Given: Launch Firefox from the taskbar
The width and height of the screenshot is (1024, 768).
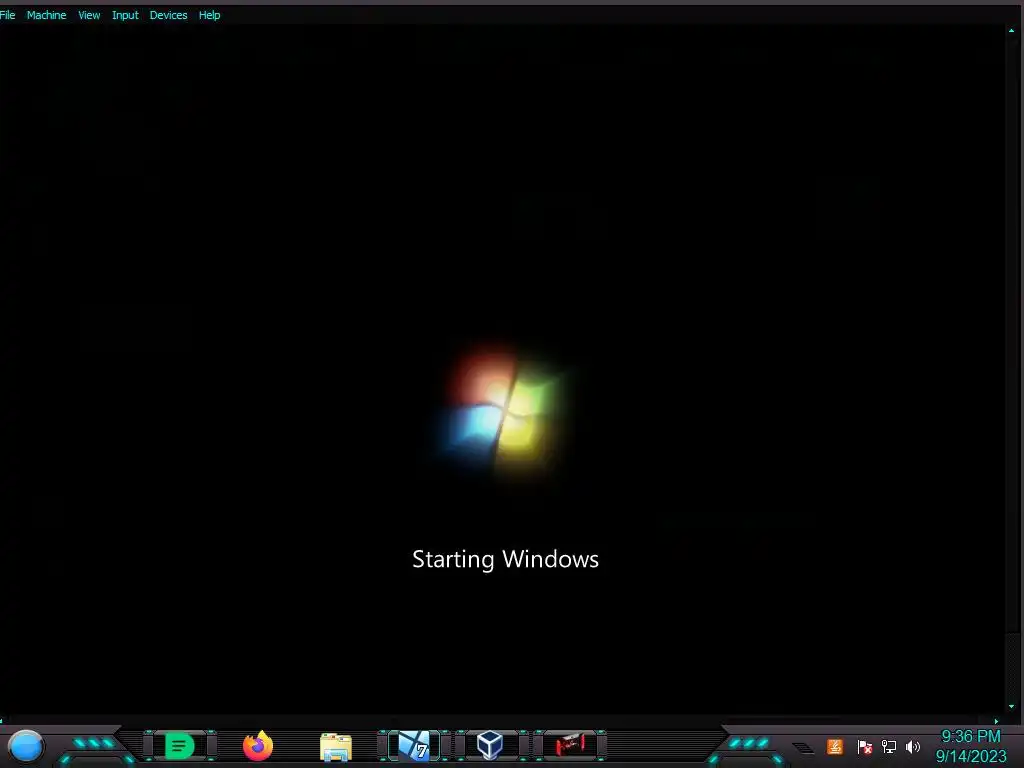Looking at the screenshot, I should (x=258, y=746).
